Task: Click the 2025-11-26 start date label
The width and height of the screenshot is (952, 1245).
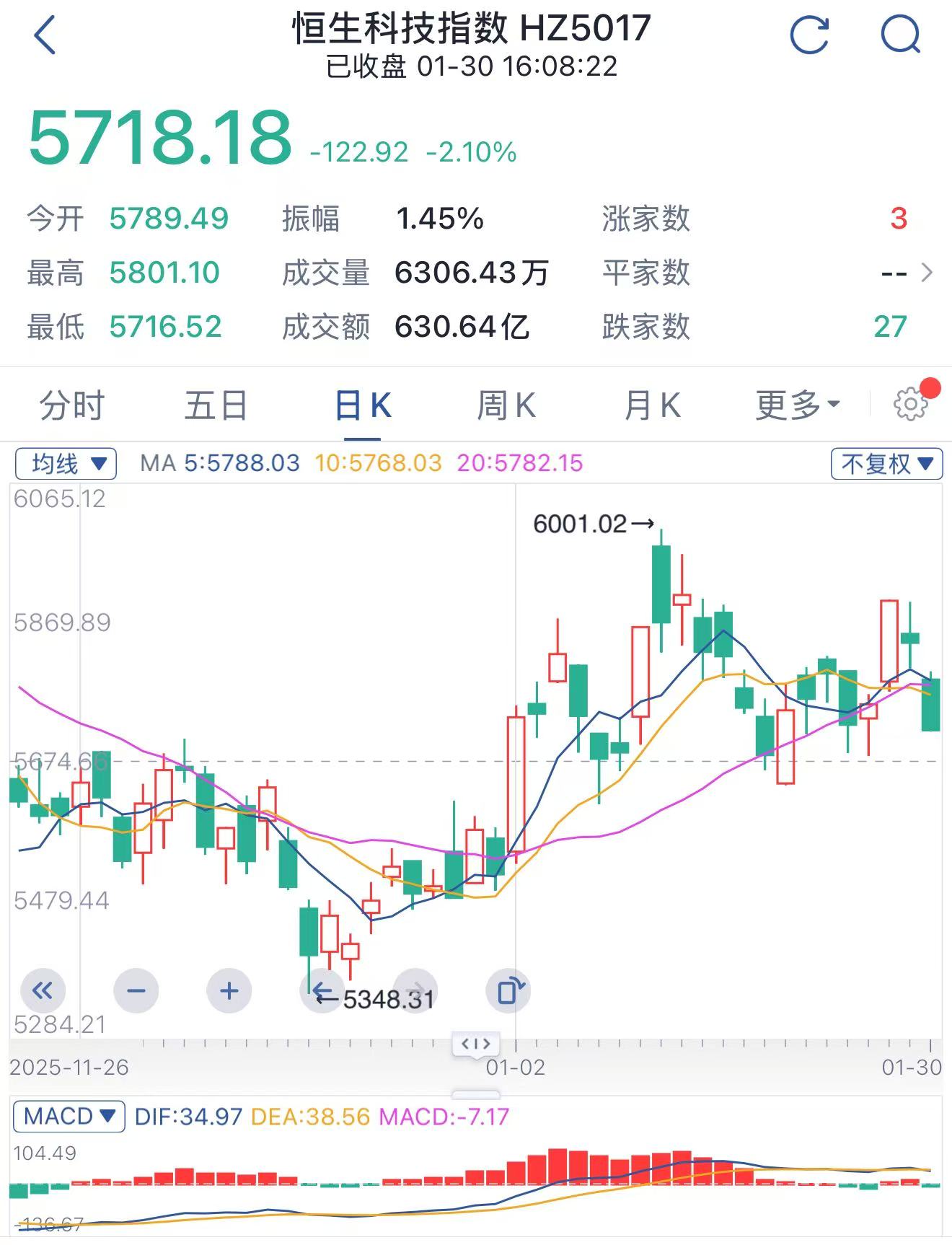Action: [x=69, y=1068]
